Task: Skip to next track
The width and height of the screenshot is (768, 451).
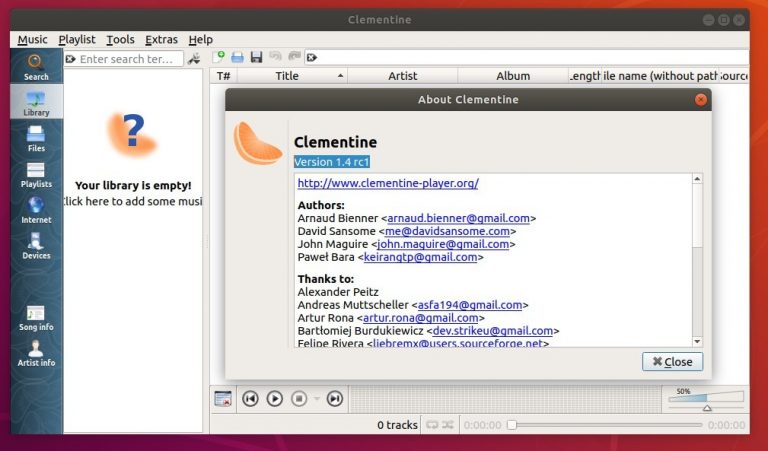Action: 335,399
